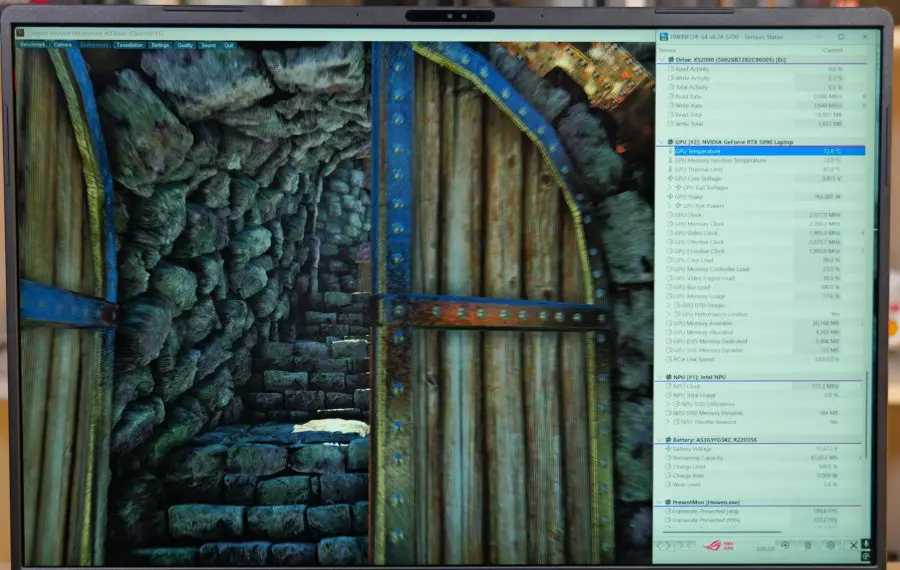Open the Camera menu in Heaven
The height and width of the screenshot is (570, 900).
click(63, 45)
